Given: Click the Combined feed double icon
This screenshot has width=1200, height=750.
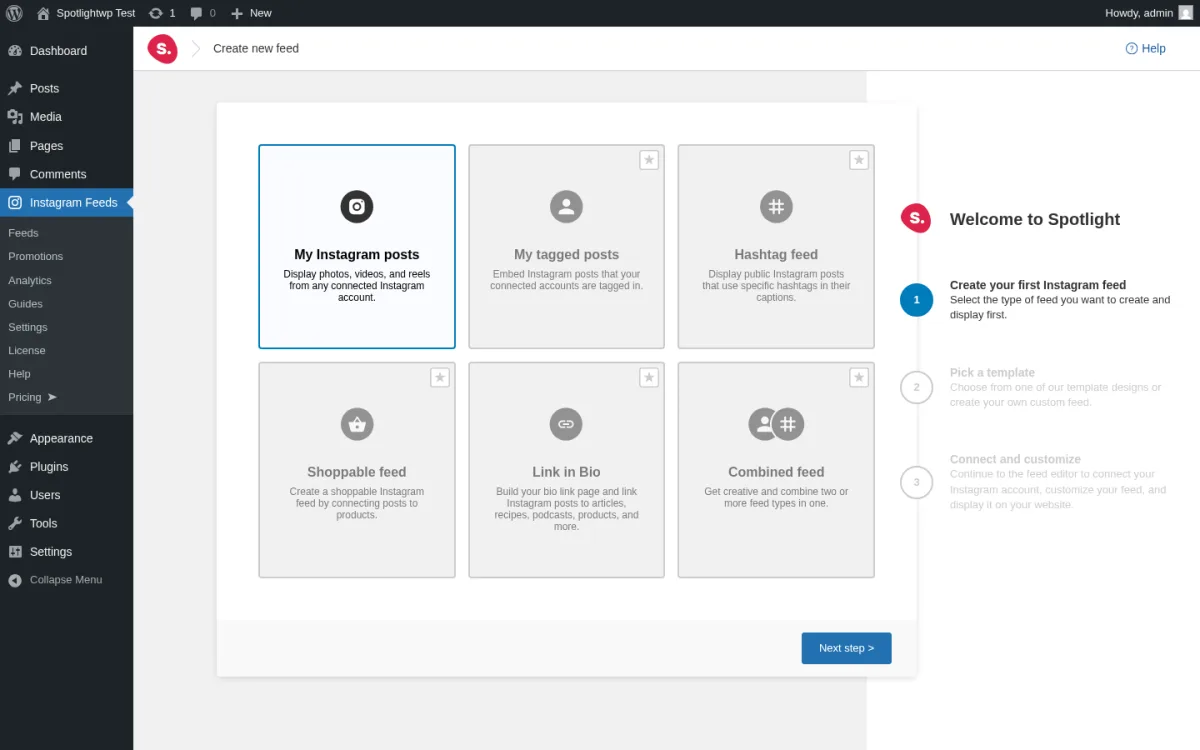Looking at the screenshot, I should pos(776,424).
